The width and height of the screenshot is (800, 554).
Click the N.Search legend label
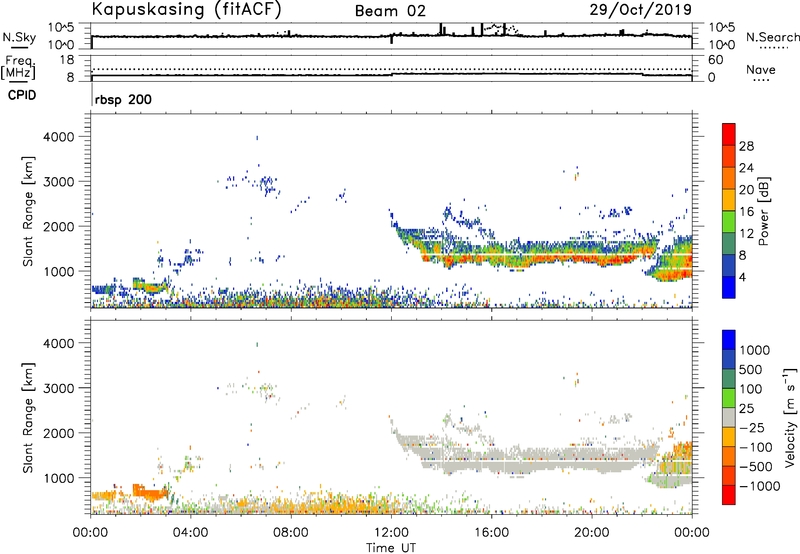772,37
